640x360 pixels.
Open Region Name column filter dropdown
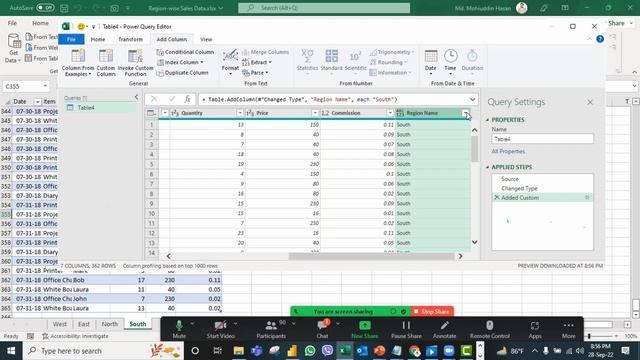coord(465,113)
